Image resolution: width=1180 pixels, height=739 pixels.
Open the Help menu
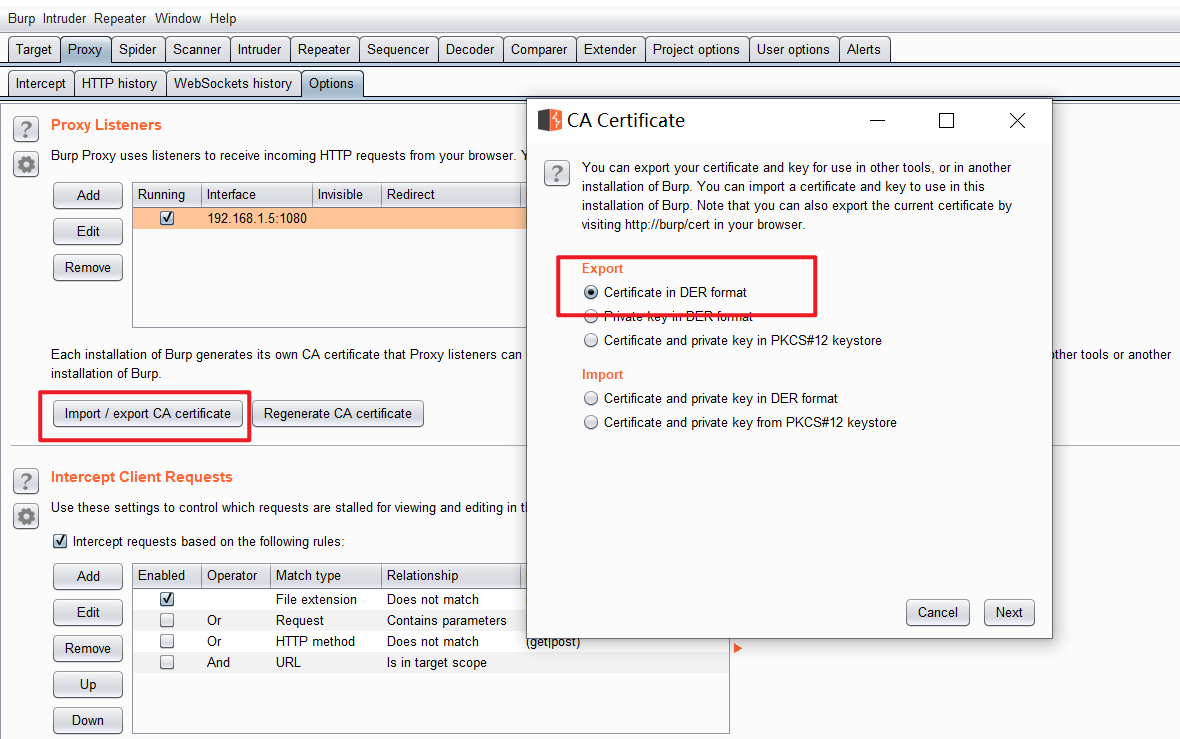pyautogui.click(x=223, y=18)
